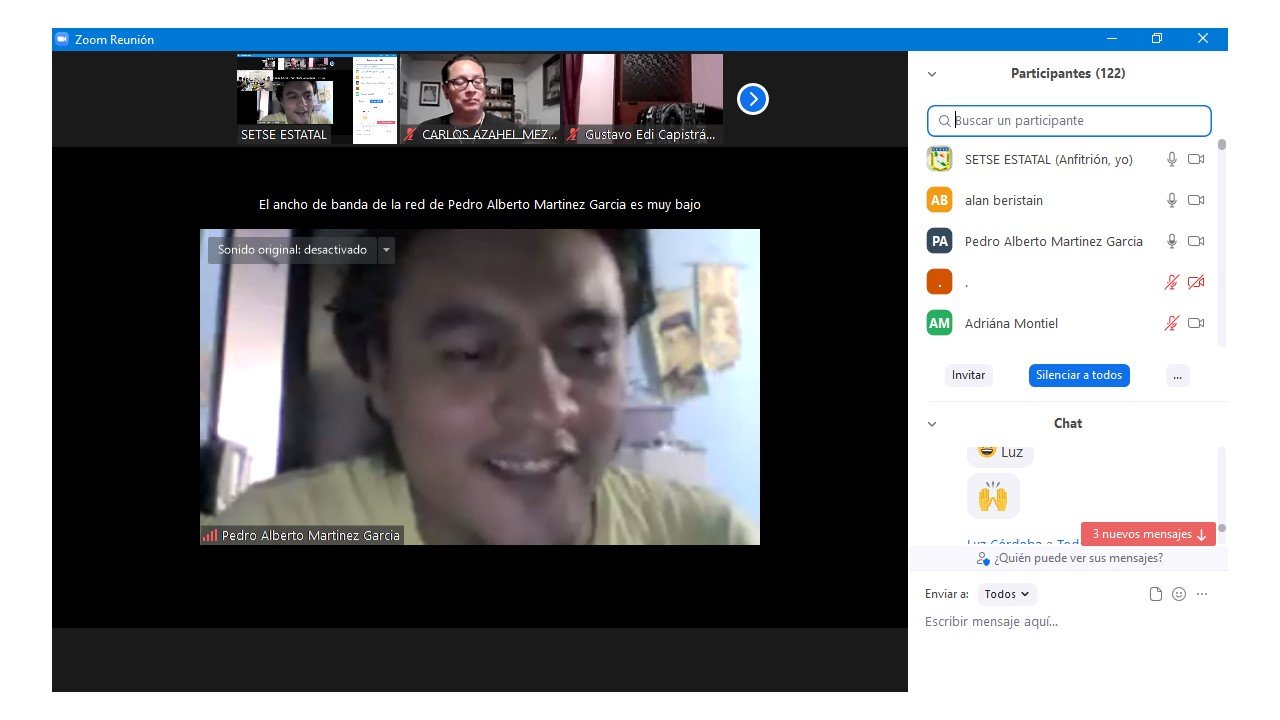The width and height of the screenshot is (1280, 720).
Task: Select 'SETSE ESTATAL (Anfitrión, yo)' entry
Action: pyautogui.click(x=1049, y=159)
